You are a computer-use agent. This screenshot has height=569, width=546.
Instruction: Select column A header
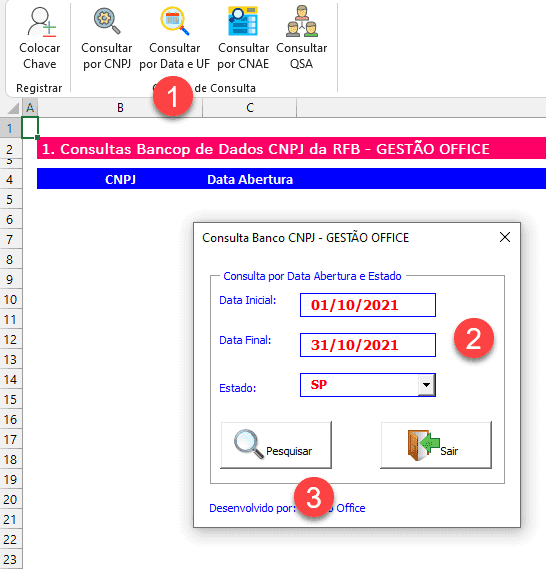tap(30, 108)
